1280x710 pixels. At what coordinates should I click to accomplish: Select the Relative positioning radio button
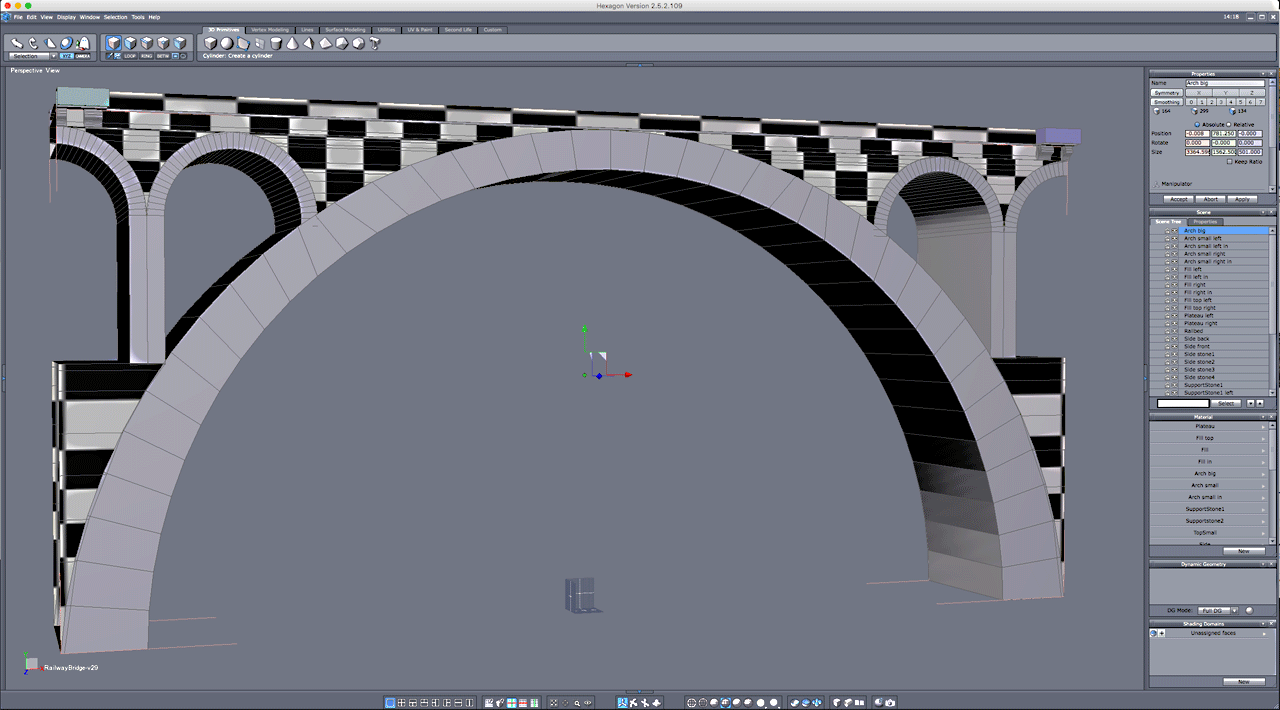[1228, 124]
